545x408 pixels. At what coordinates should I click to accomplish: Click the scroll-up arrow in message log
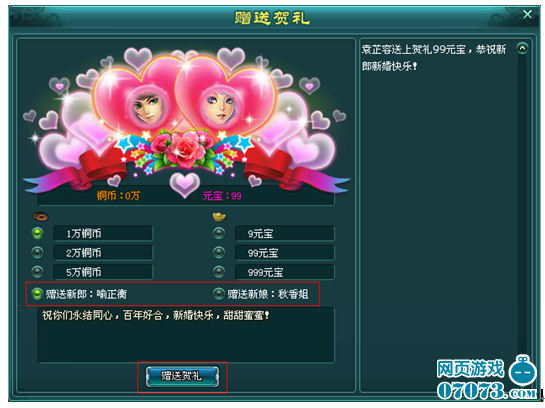coord(522,48)
